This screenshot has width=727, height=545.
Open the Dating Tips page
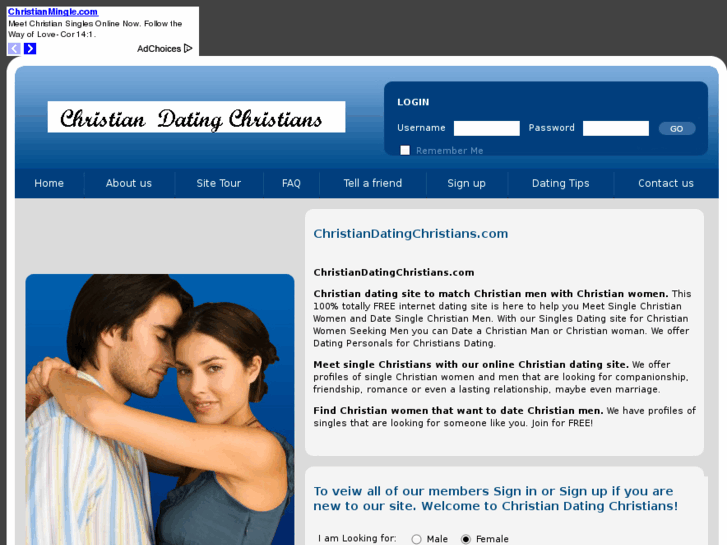pyautogui.click(x=561, y=183)
